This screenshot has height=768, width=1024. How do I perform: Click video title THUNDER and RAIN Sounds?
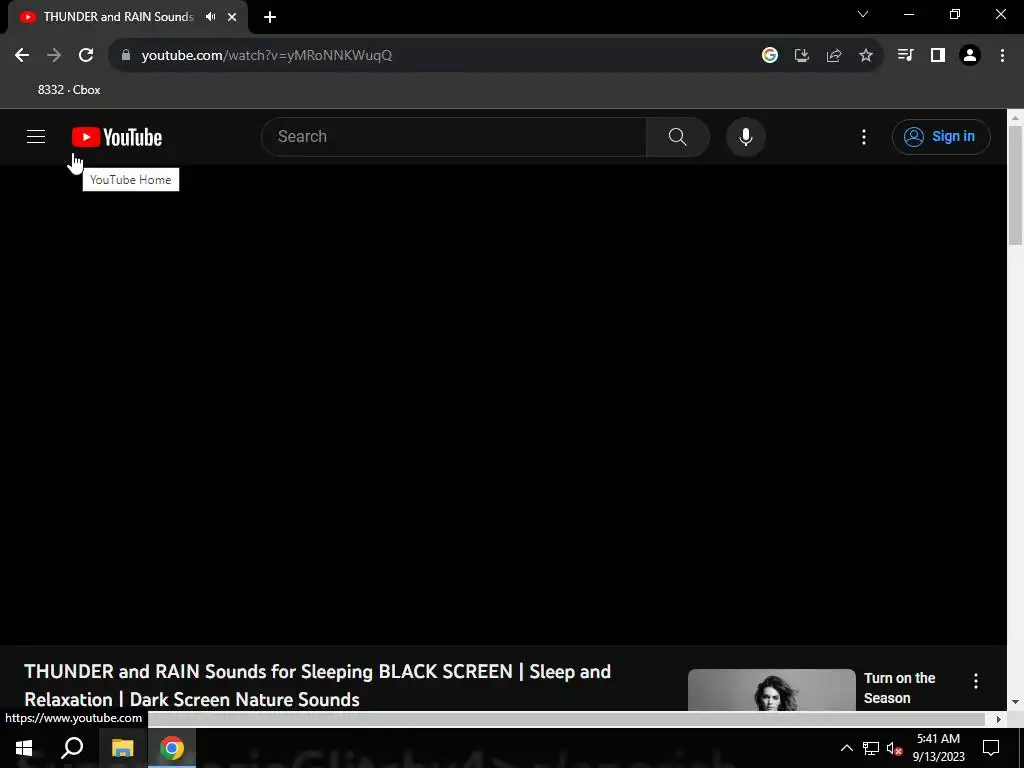pyautogui.click(x=317, y=686)
